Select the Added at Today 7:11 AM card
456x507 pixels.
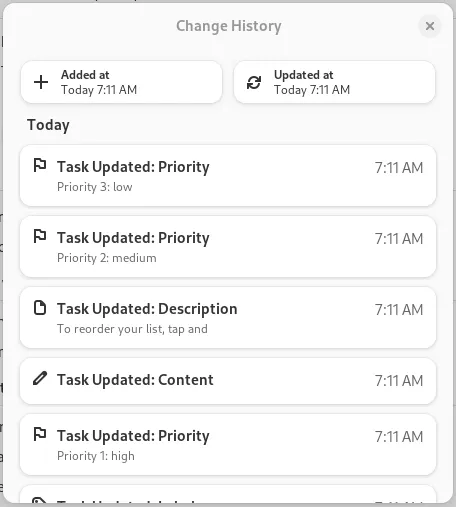point(121,82)
